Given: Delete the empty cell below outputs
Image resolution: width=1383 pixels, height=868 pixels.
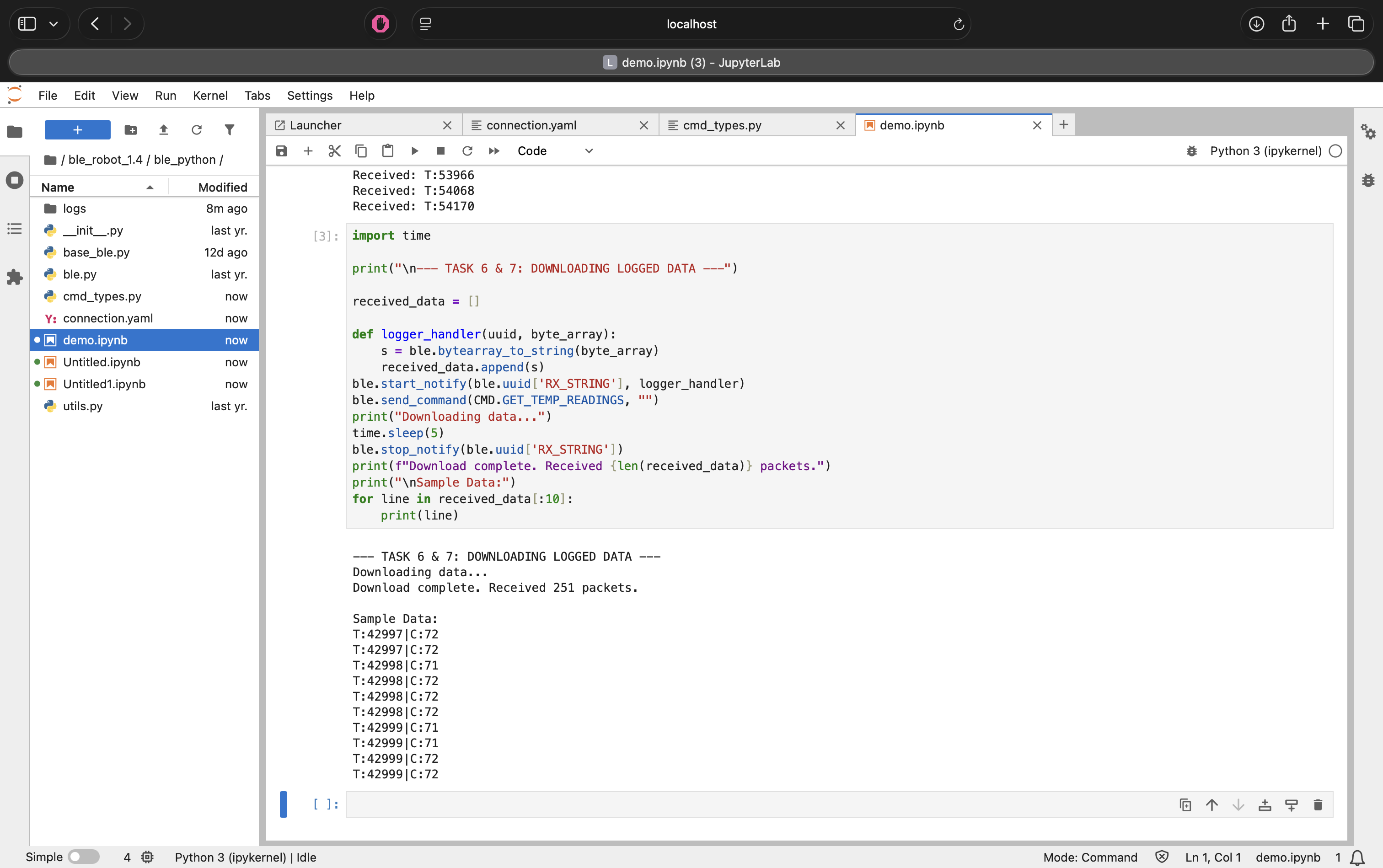Looking at the screenshot, I should point(1318,804).
